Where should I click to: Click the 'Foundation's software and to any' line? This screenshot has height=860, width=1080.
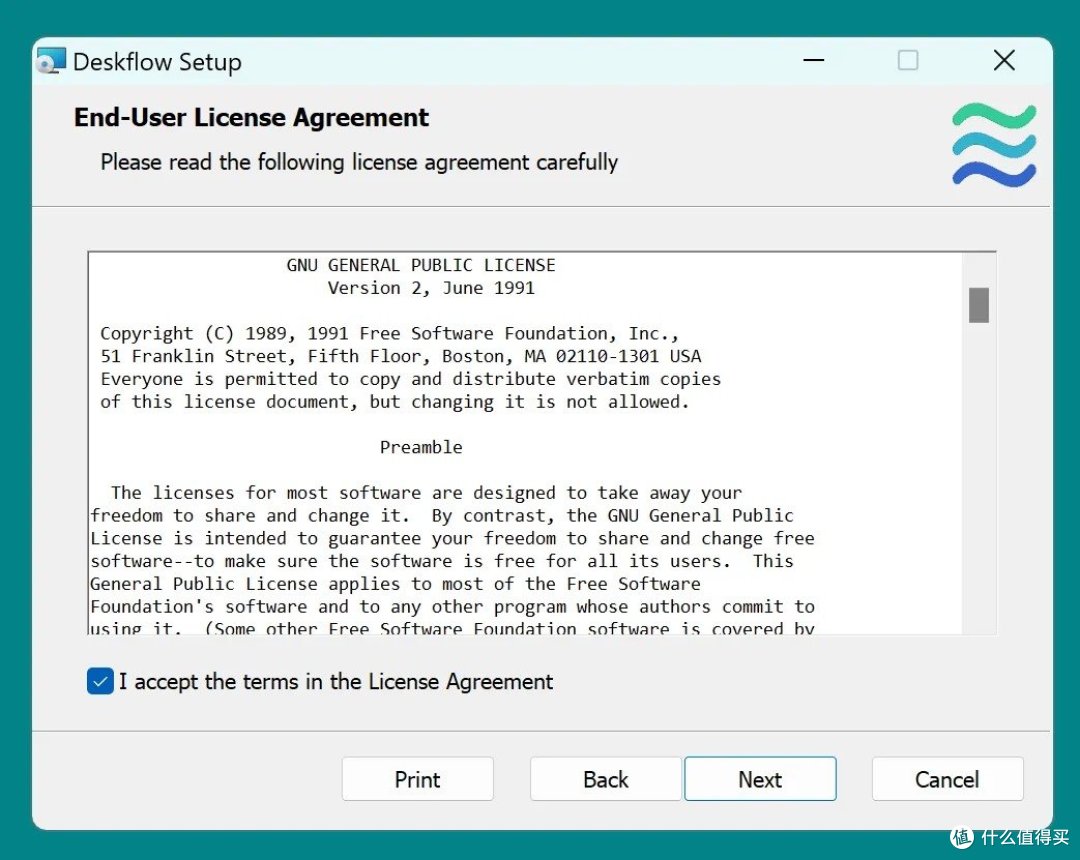tap(453, 606)
